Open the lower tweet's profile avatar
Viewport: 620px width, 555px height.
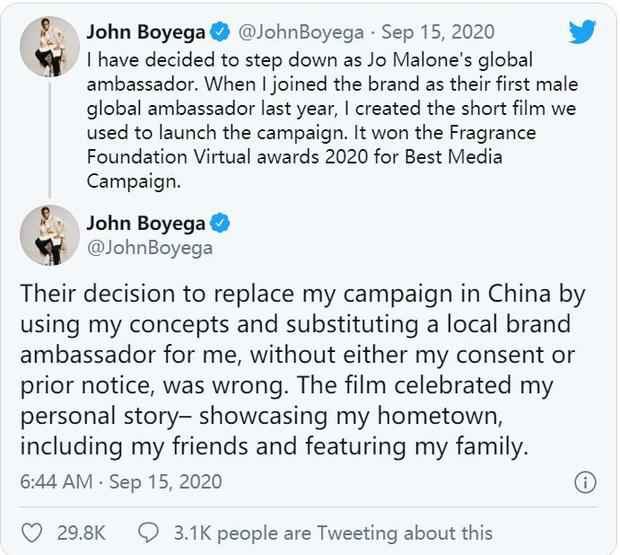pyautogui.click(x=50, y=235)
